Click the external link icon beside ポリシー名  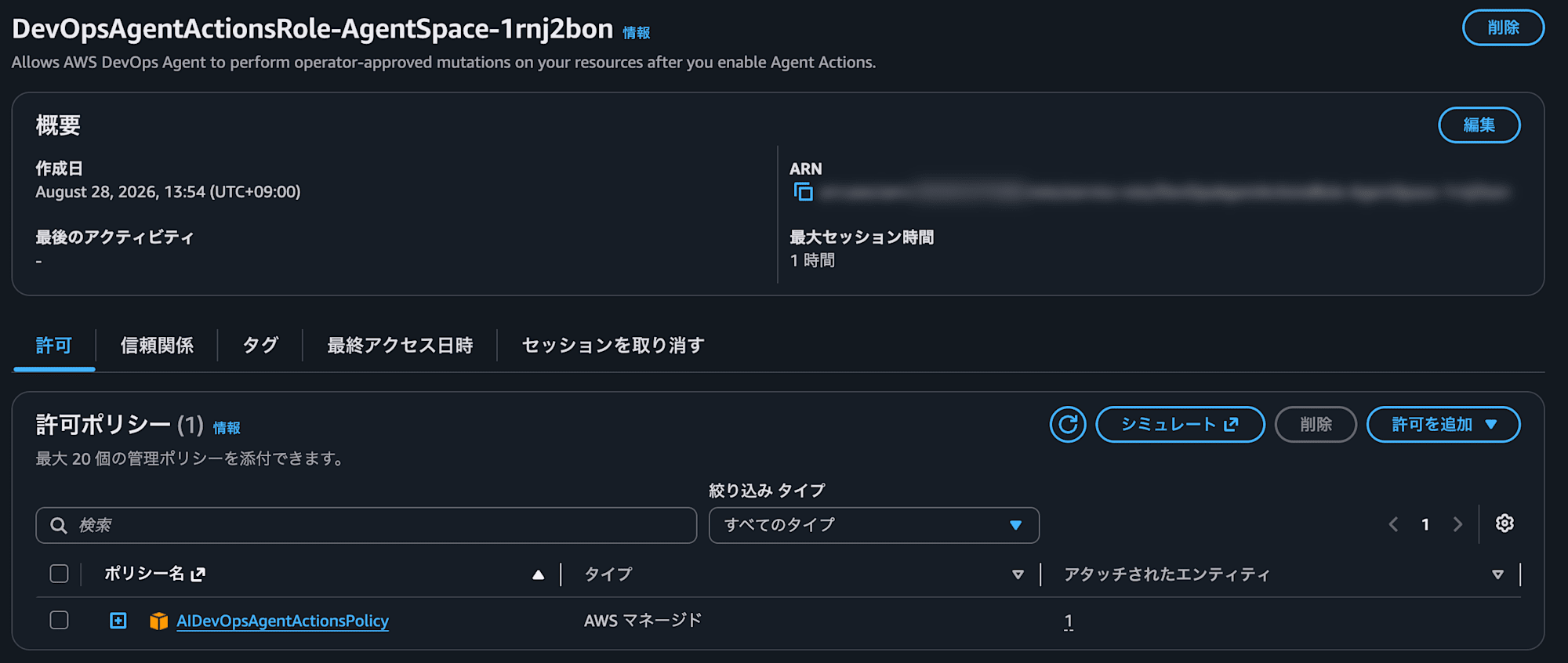pyautogui.click(x=198, y=574)
